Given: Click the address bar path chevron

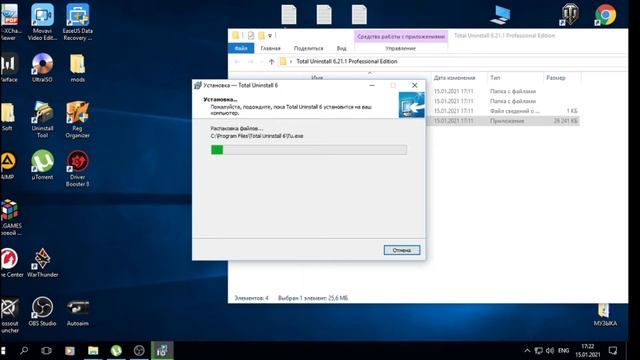Looking at the screenshot, I should coord(291,62).
